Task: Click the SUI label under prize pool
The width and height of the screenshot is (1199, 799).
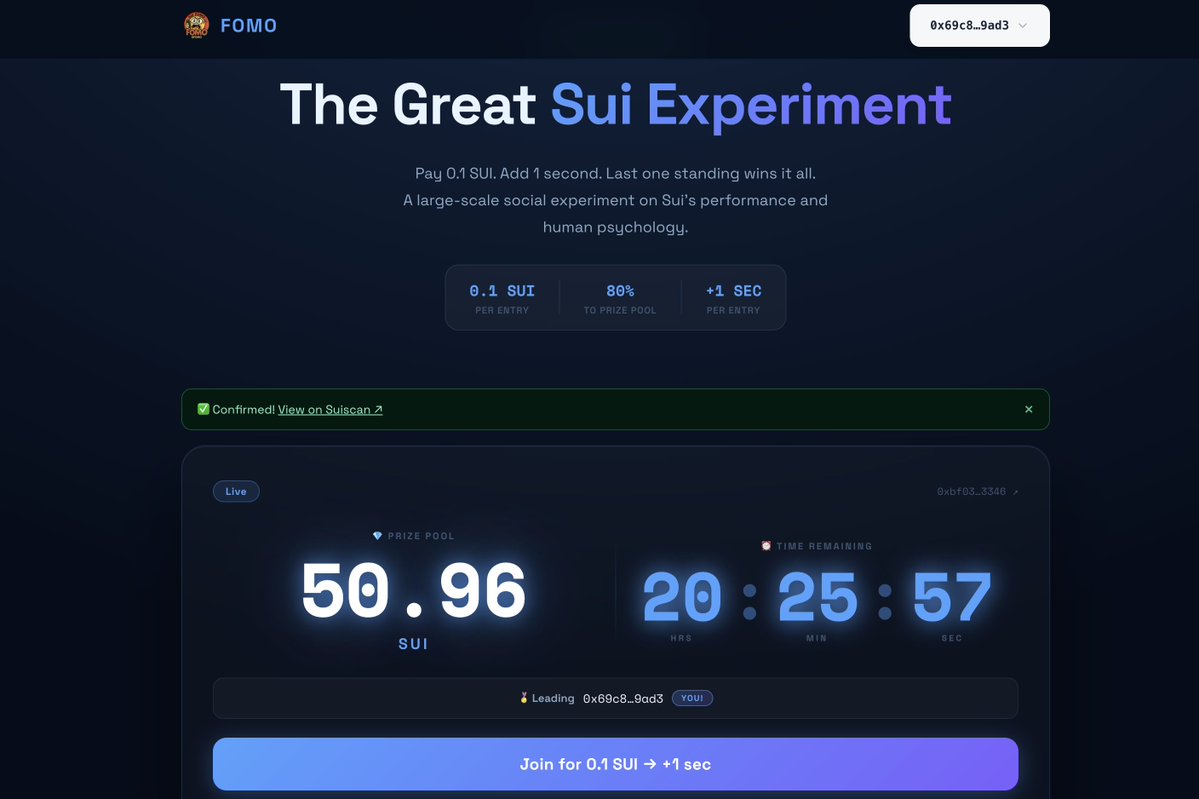Action: click(x=413, y=644)
